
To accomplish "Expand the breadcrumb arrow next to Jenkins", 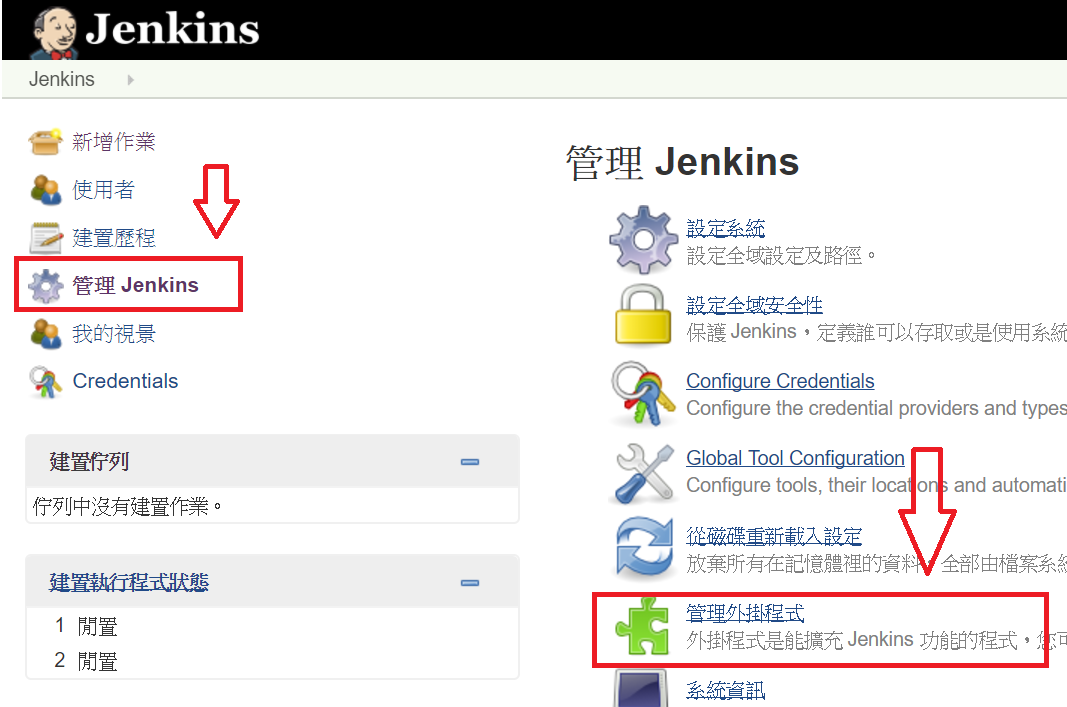I will (128, 79).
